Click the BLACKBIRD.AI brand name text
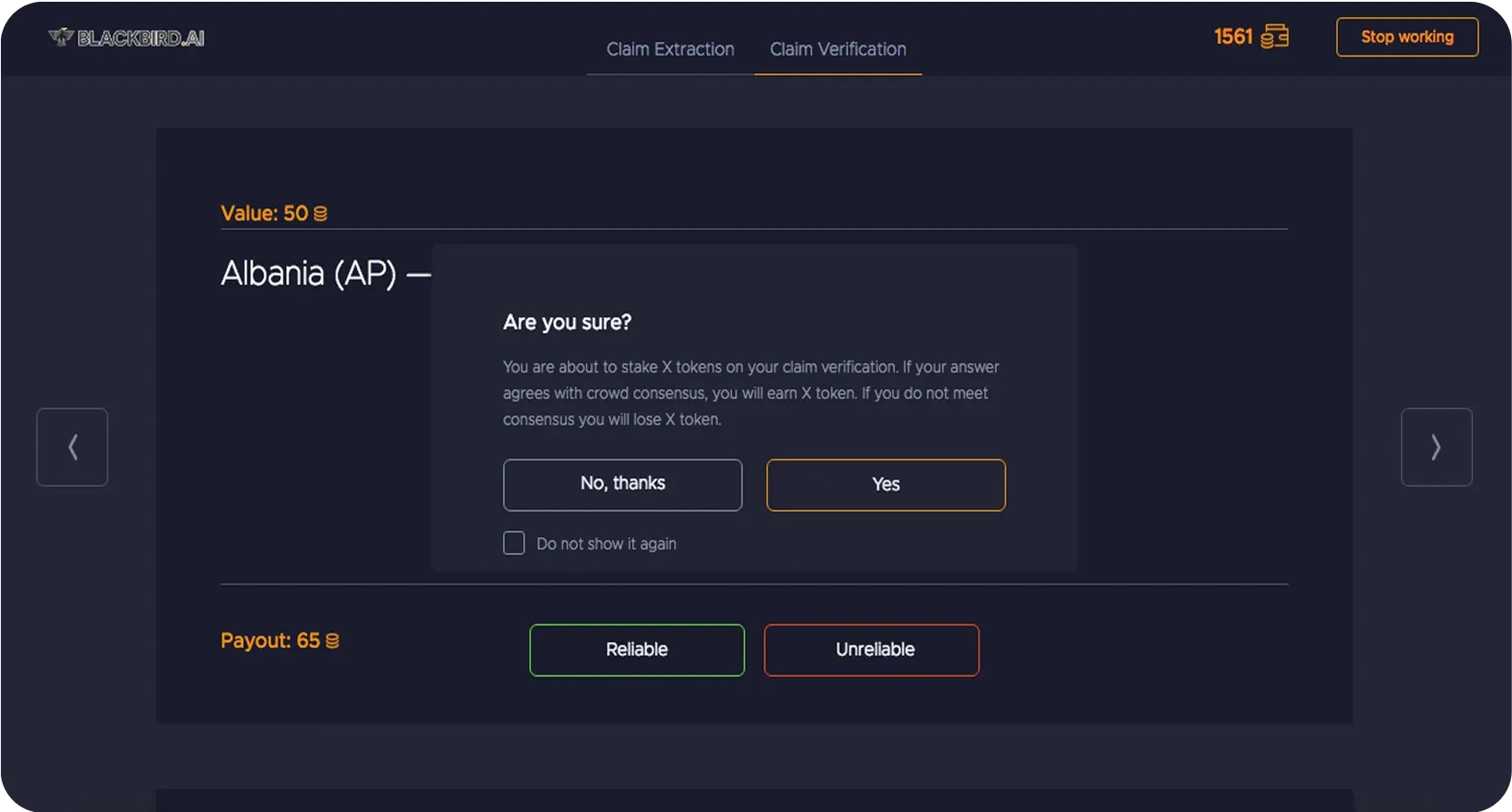This screenshot has width=1512, height=812. (141, 38)
